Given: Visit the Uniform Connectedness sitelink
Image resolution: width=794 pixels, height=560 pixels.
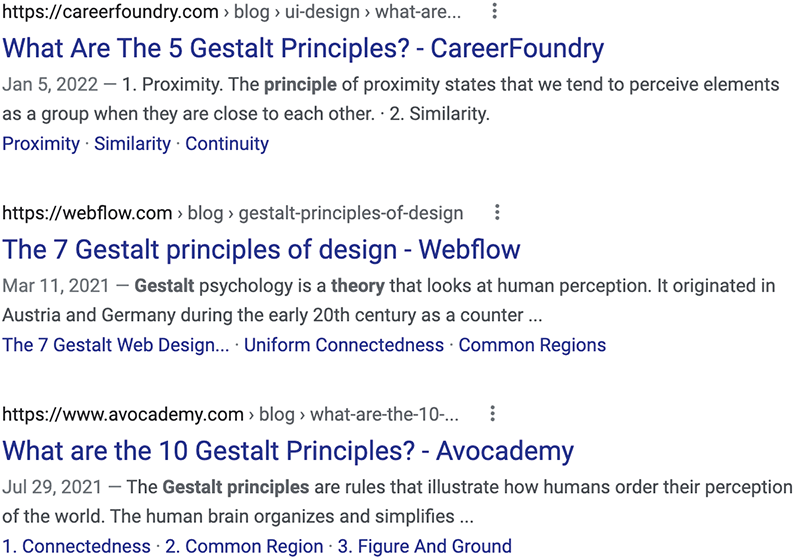Looking at the screenshot, I should pyautogui.click(x=344, y=345).
